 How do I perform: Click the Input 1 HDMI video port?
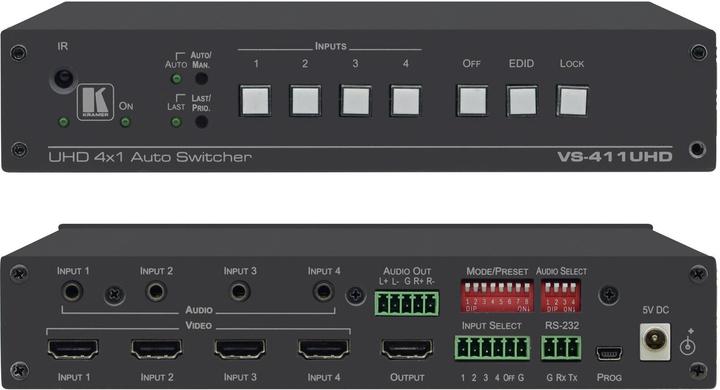coord(73,350)
